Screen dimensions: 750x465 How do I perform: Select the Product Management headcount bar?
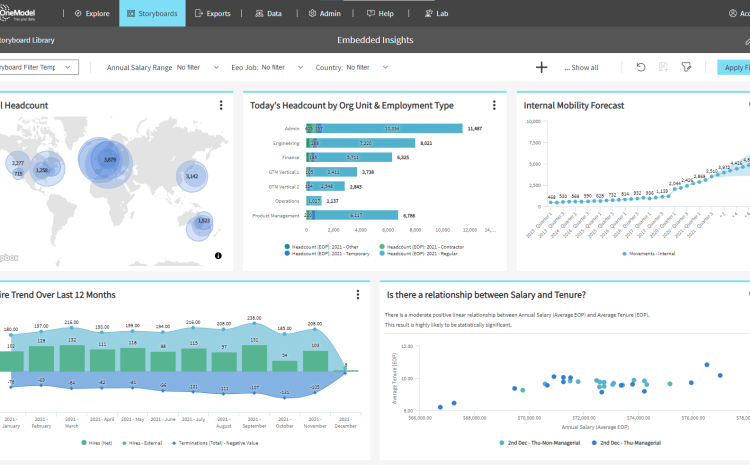coord(356,215)
